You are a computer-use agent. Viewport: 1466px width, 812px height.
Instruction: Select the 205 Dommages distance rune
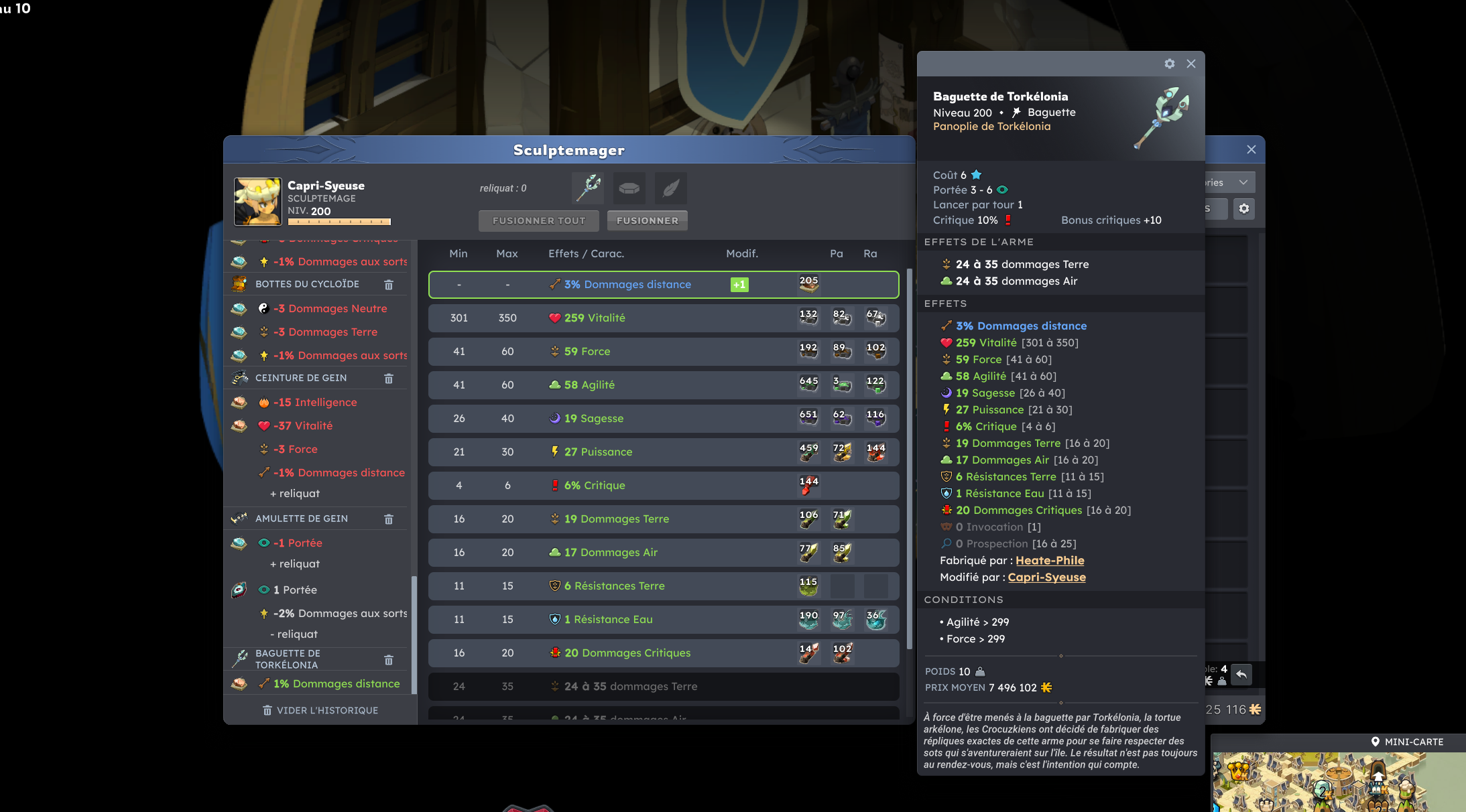(x=809, y=285)
